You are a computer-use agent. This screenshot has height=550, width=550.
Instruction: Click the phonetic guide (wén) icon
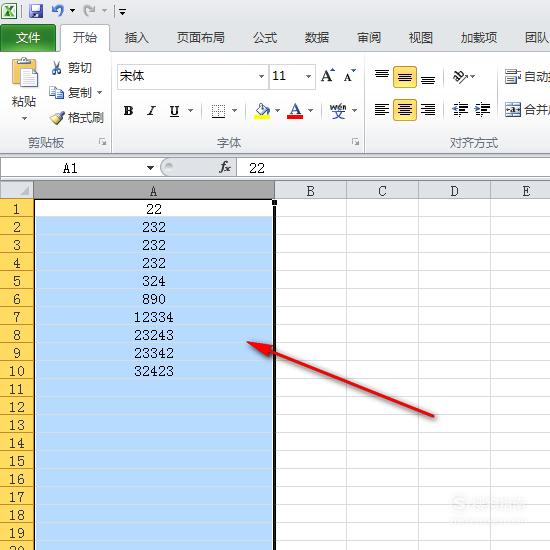338,111
